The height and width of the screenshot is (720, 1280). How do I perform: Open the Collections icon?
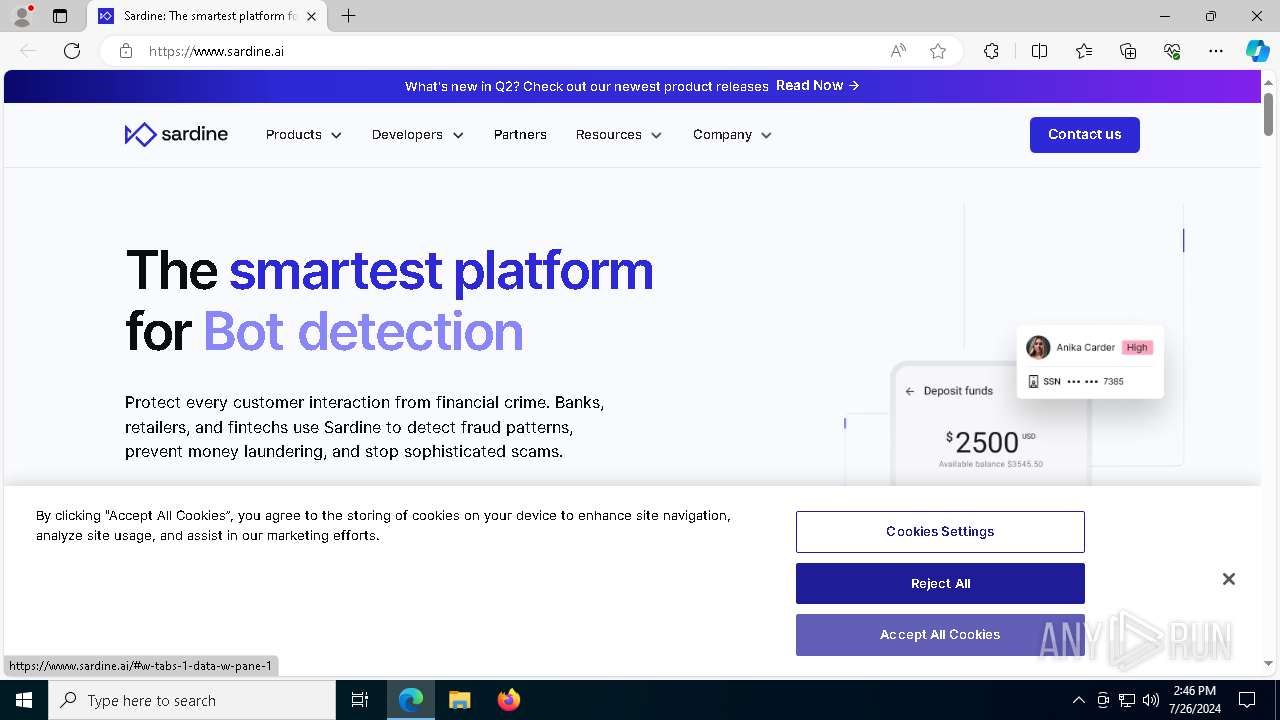pos(1128,51)
